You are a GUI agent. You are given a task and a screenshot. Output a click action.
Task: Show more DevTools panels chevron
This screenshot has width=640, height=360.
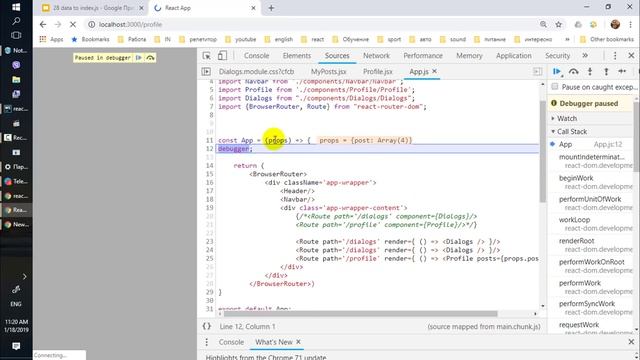point(585,56)
